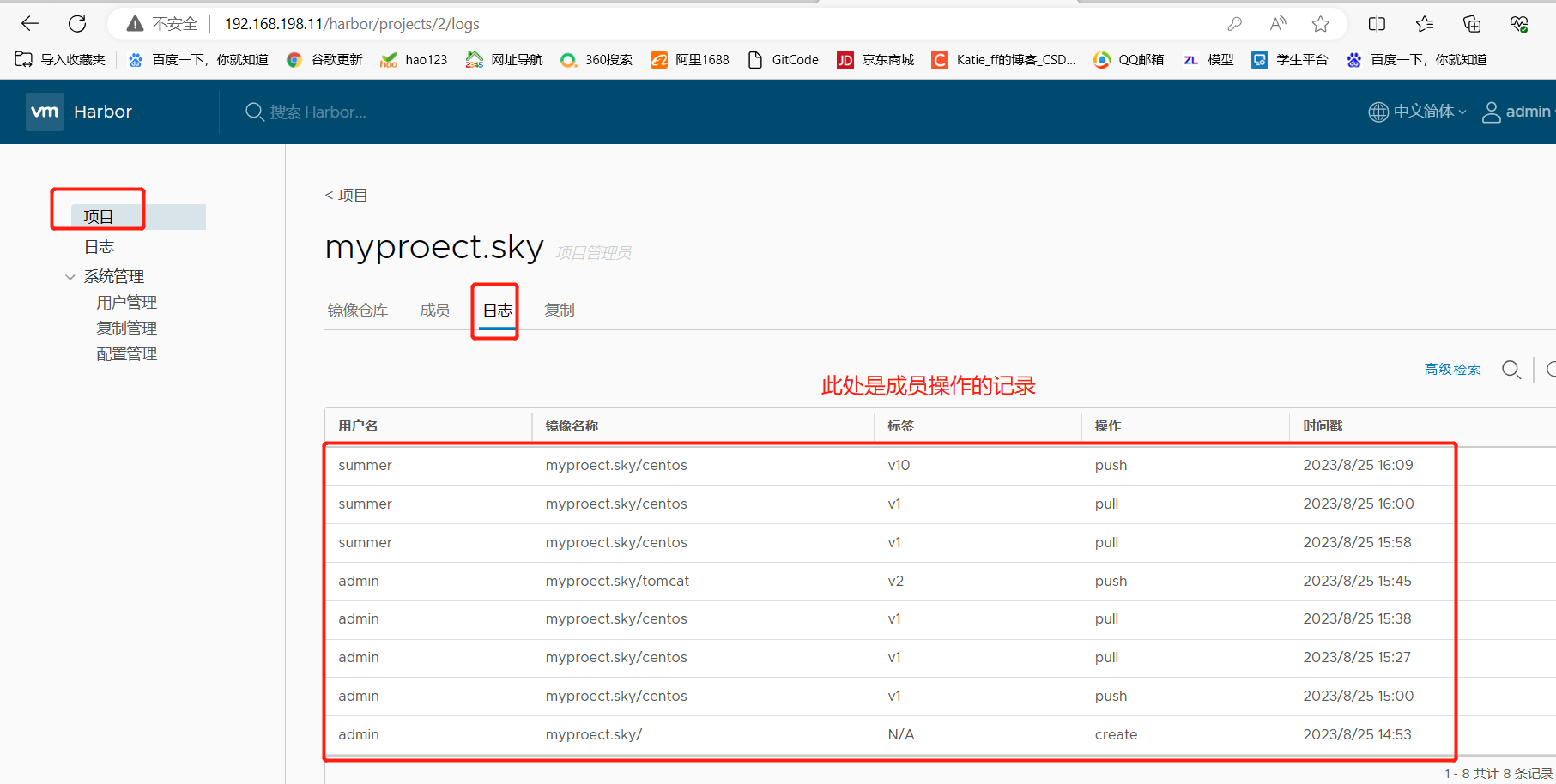Click the browser address bar URL
The height and width of the screenshot is (784, 1556).
click(352, 24)
